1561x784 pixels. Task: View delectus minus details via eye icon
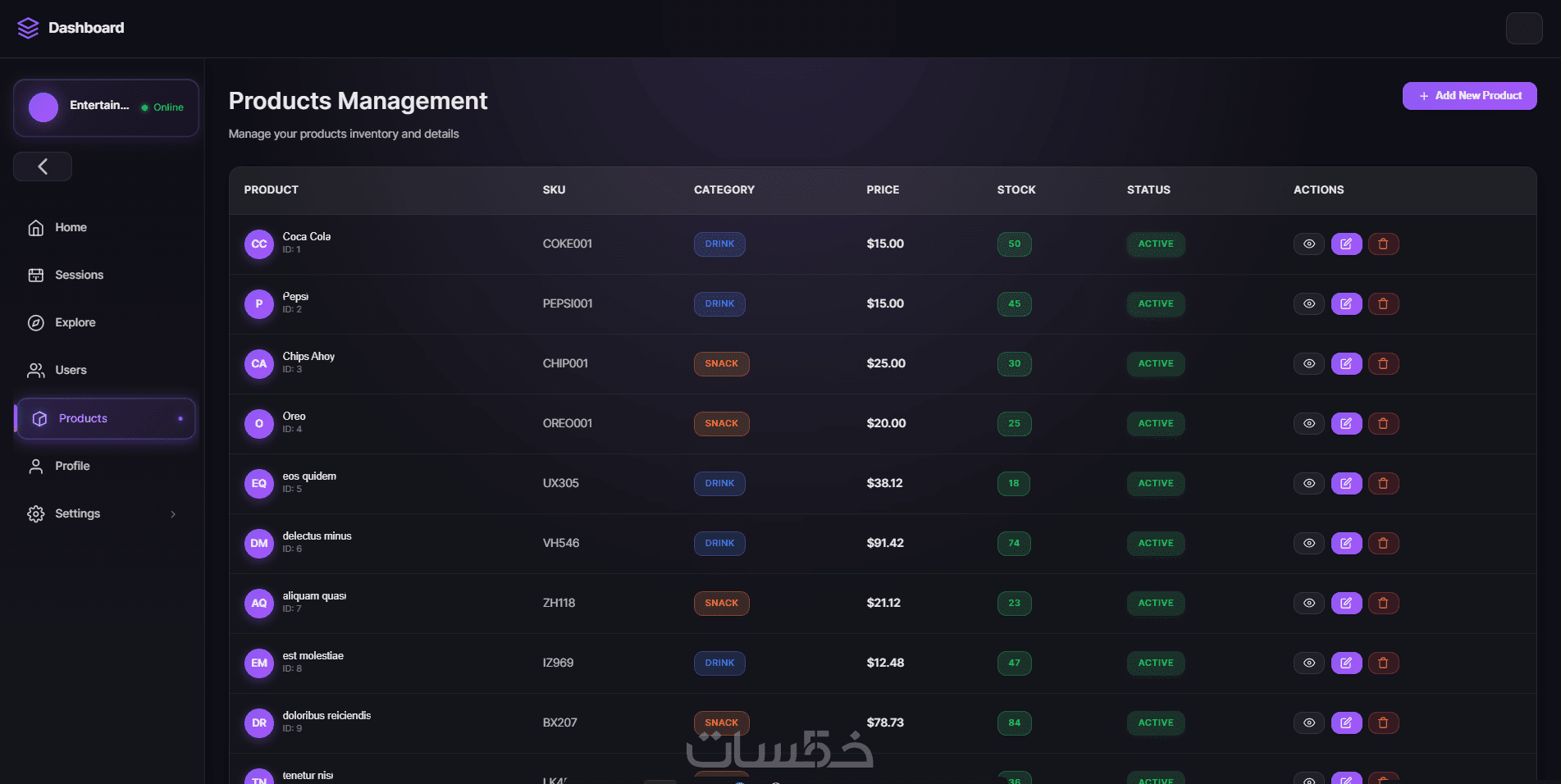click(1309, 543)
